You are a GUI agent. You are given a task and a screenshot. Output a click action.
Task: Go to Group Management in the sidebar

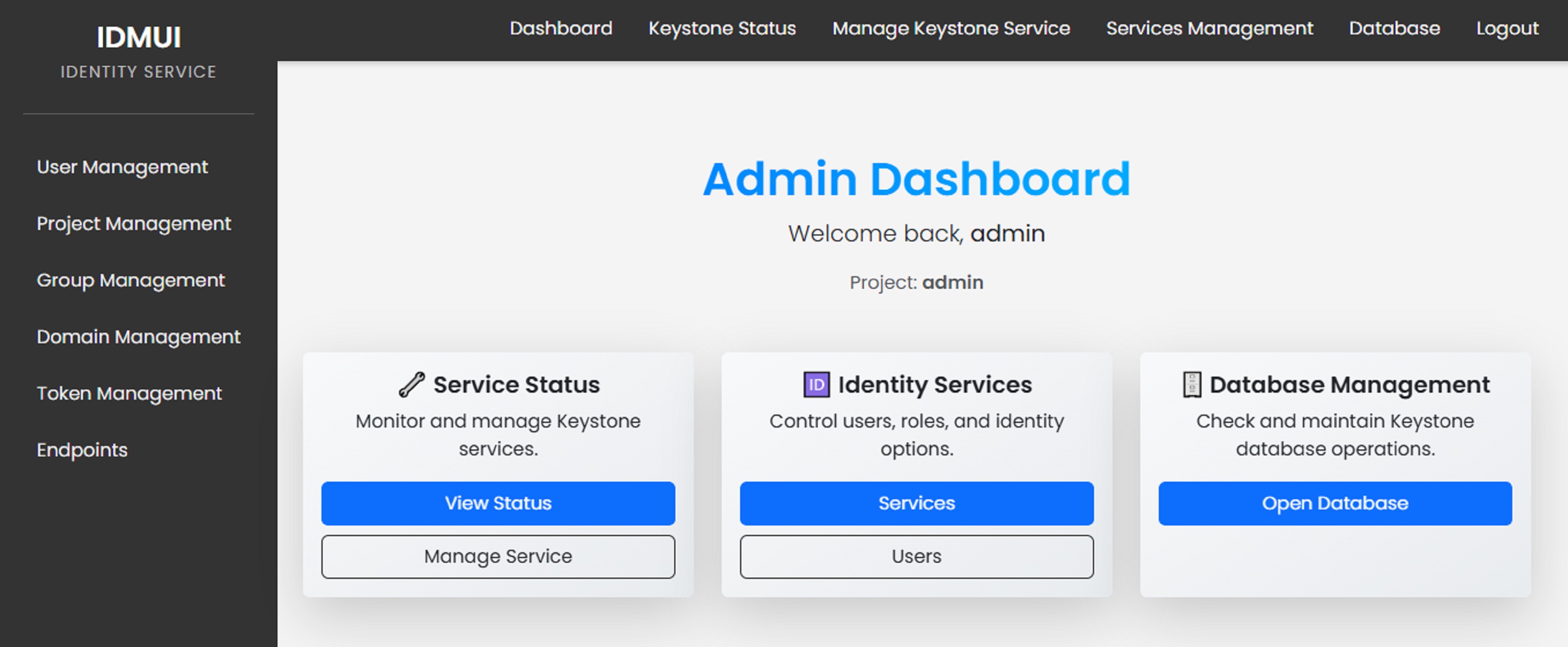tap(131, 280)
